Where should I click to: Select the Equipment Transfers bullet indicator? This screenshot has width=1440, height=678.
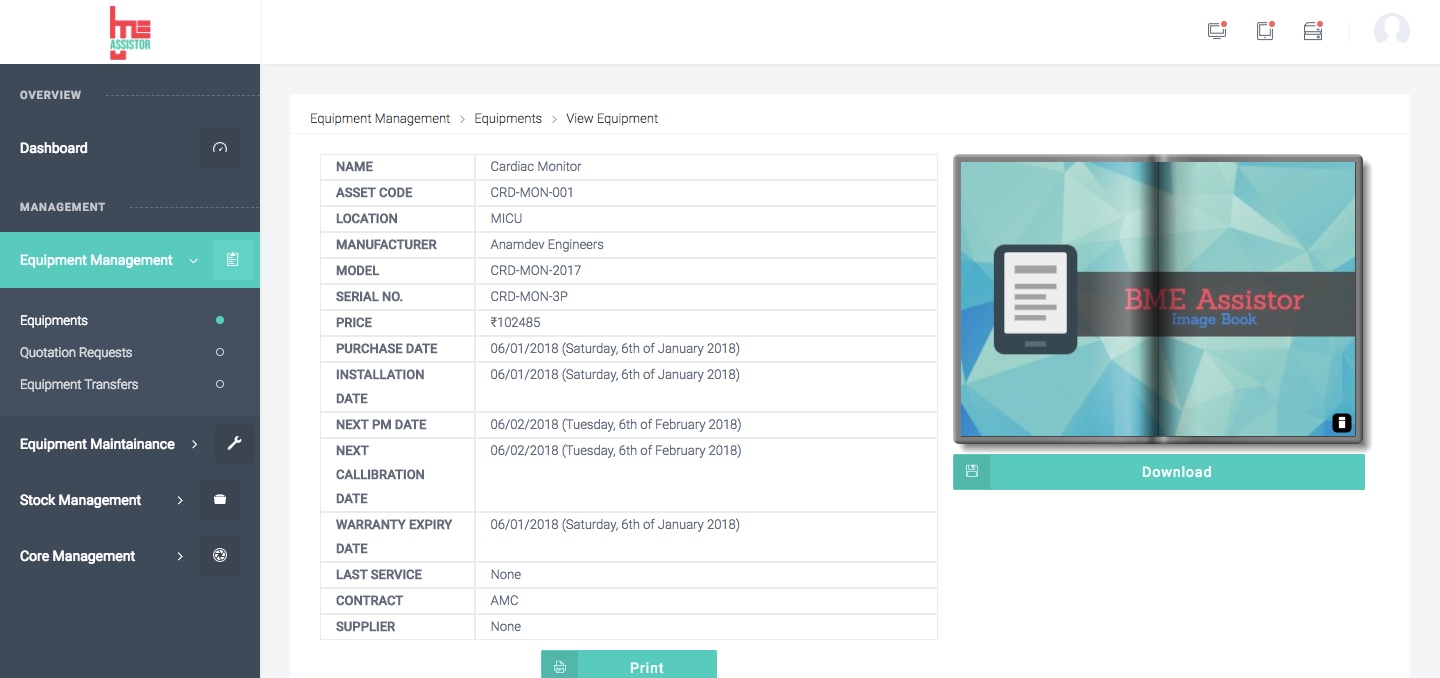(x=220, y=384)
